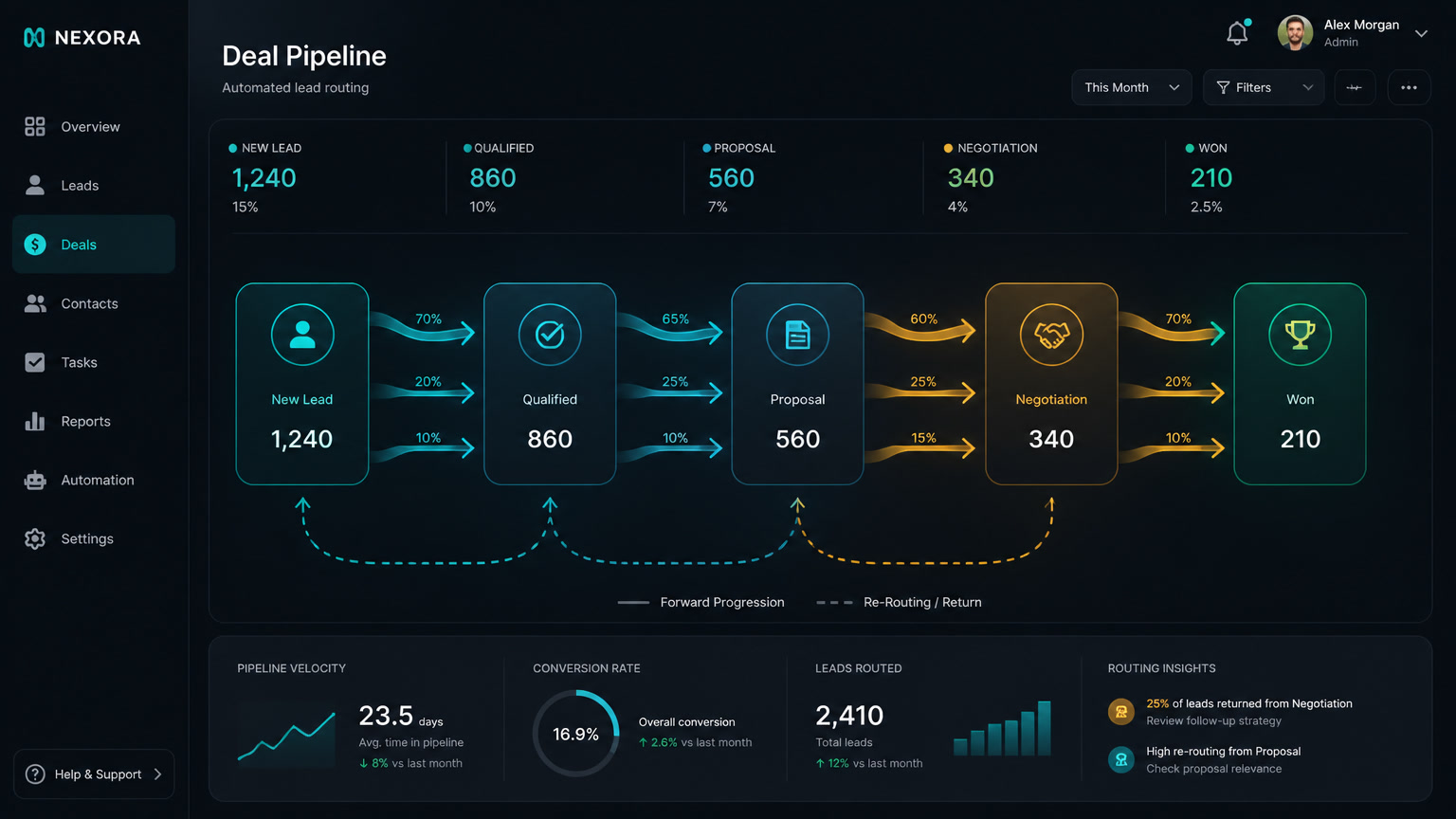Open the three-dot more options menu
Screen dimensions: 1456x819
pos(1409,87)
